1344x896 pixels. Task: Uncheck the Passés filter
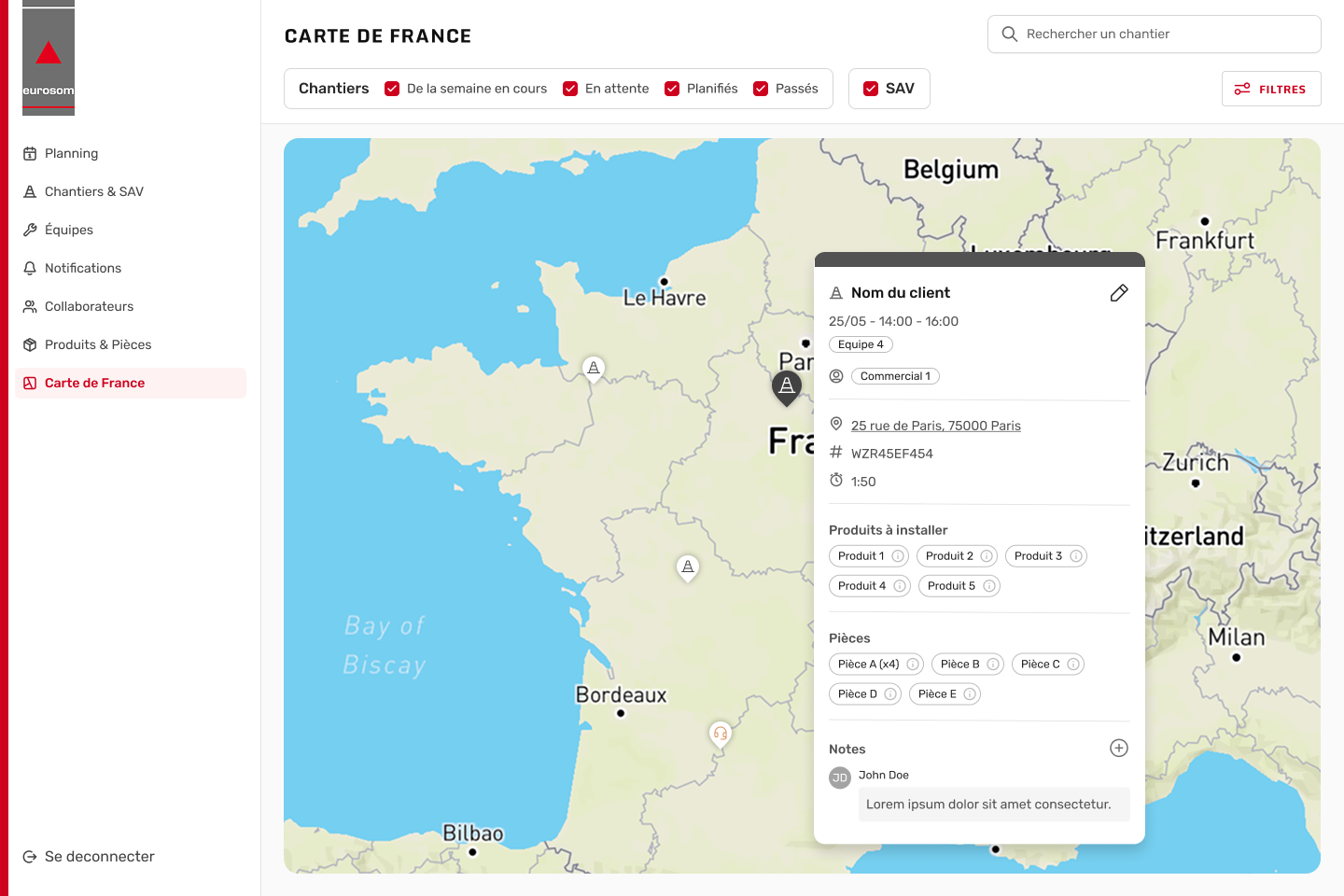761,89
